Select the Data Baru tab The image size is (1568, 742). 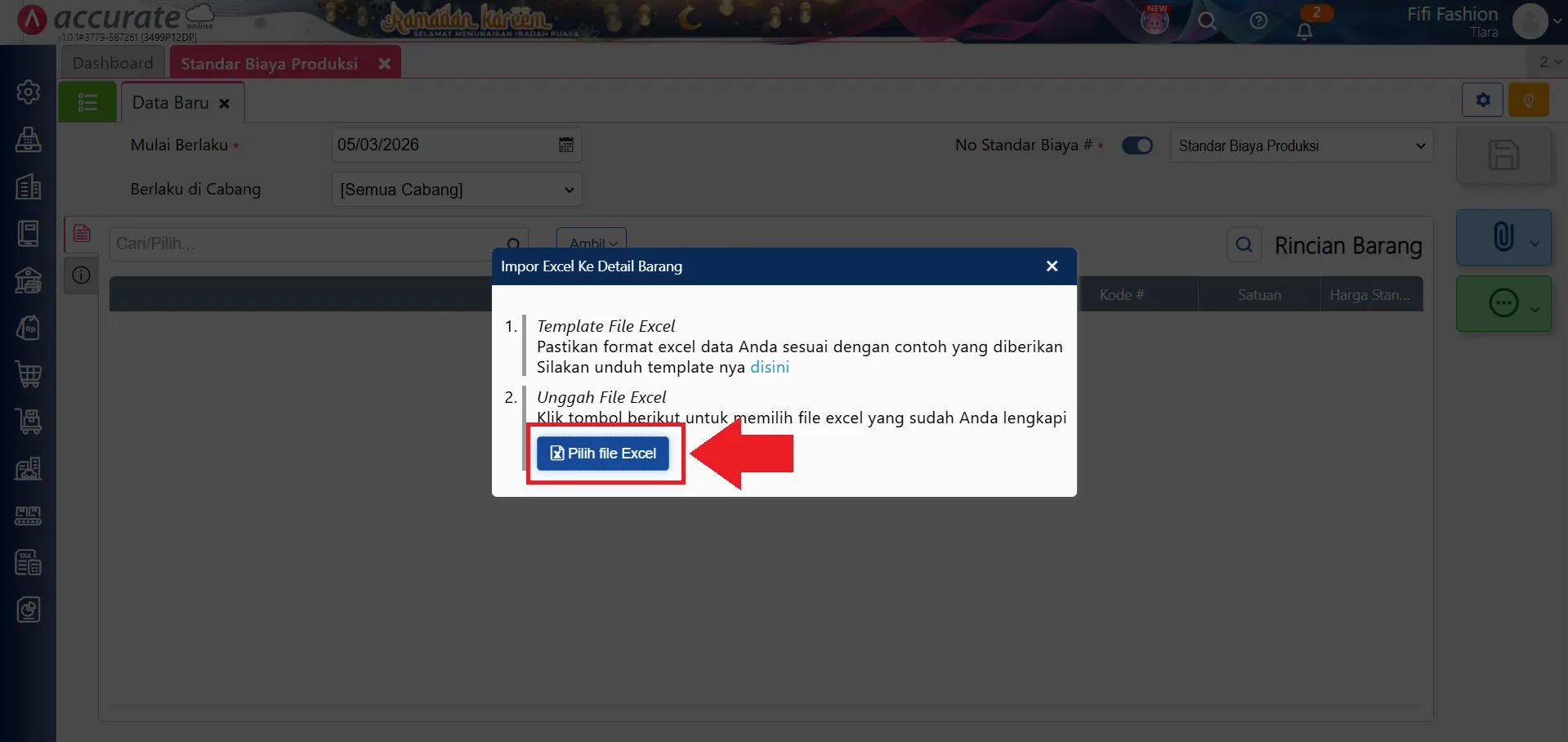pos(169,101)
